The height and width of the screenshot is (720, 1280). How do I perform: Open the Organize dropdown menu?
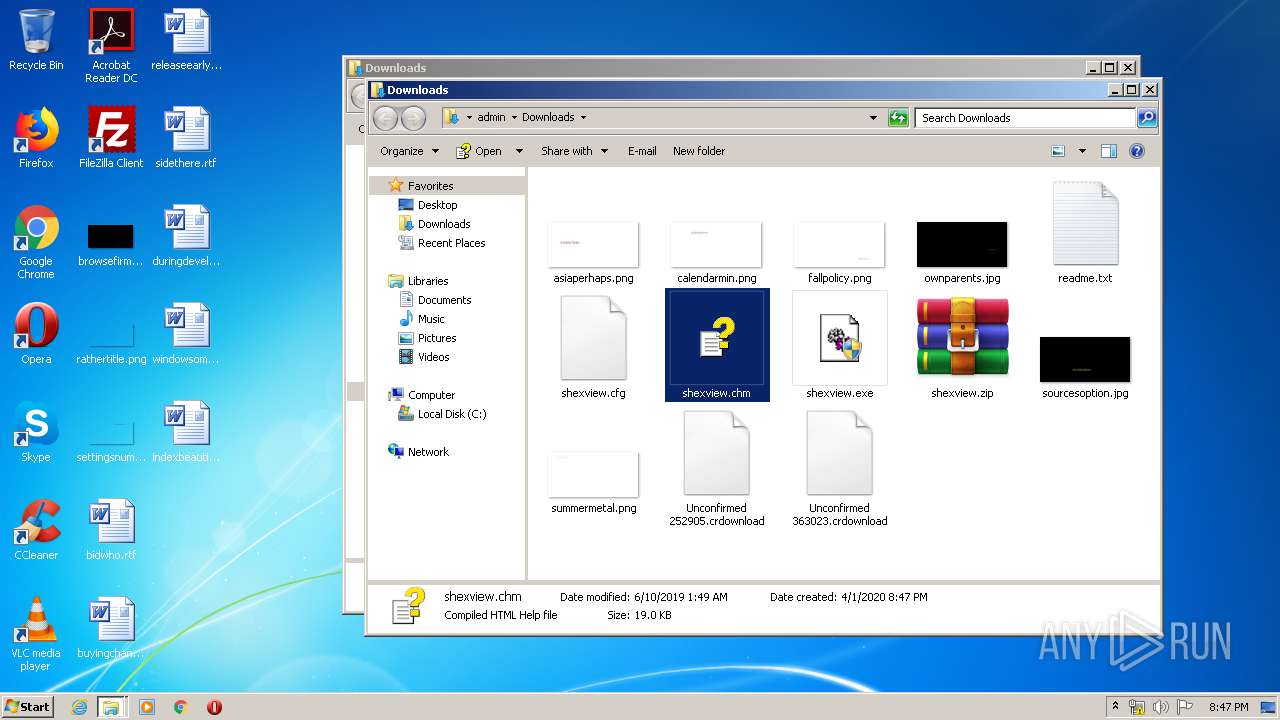[409, 151]
